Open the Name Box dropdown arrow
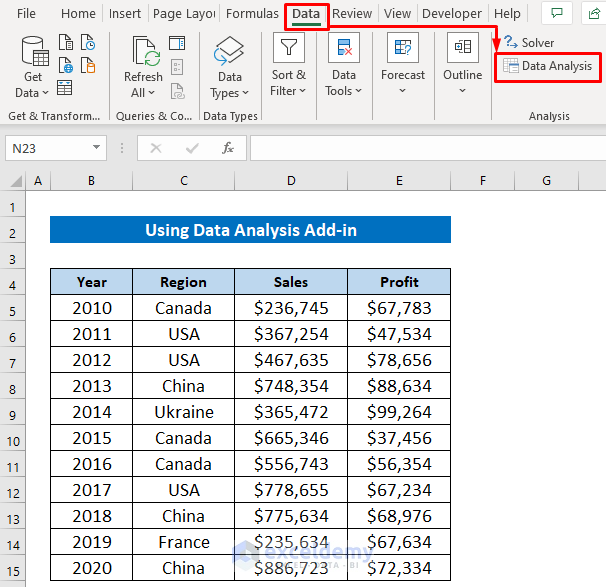This screenshot has height=587, width=606. pyautogui.click(x=96, y=147)
